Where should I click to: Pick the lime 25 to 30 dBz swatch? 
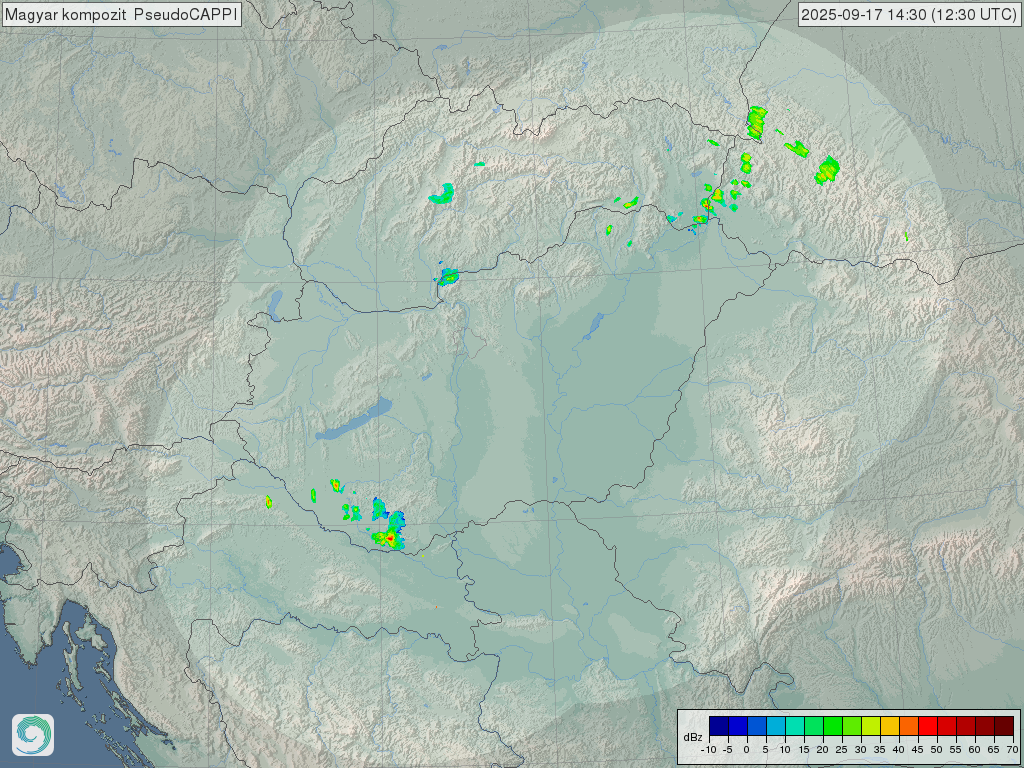852,726
